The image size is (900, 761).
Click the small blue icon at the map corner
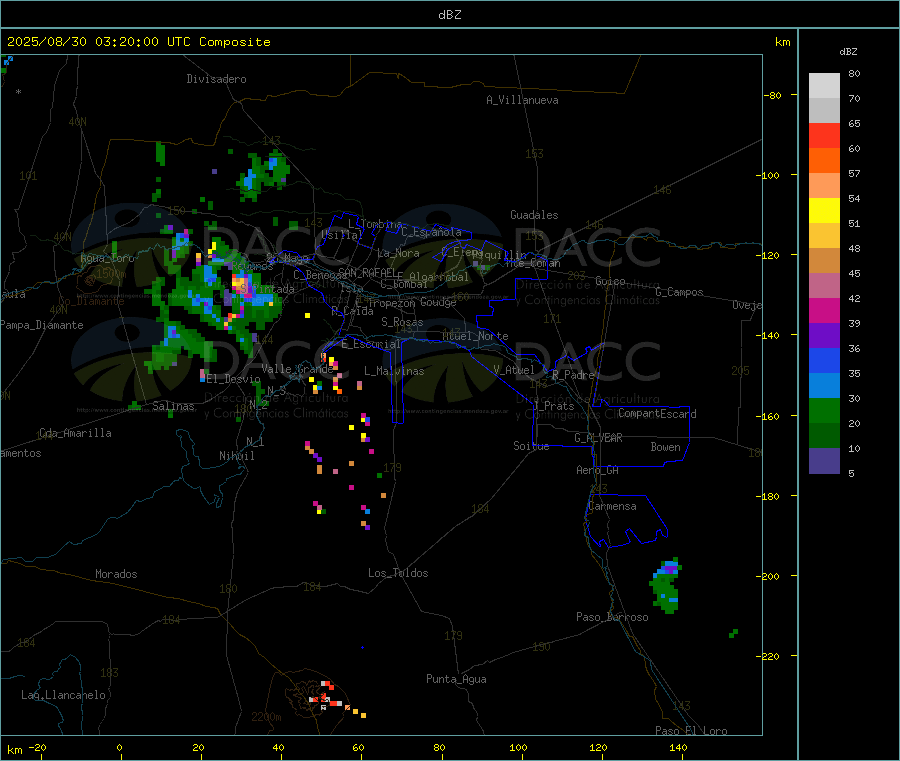(8, 60)
